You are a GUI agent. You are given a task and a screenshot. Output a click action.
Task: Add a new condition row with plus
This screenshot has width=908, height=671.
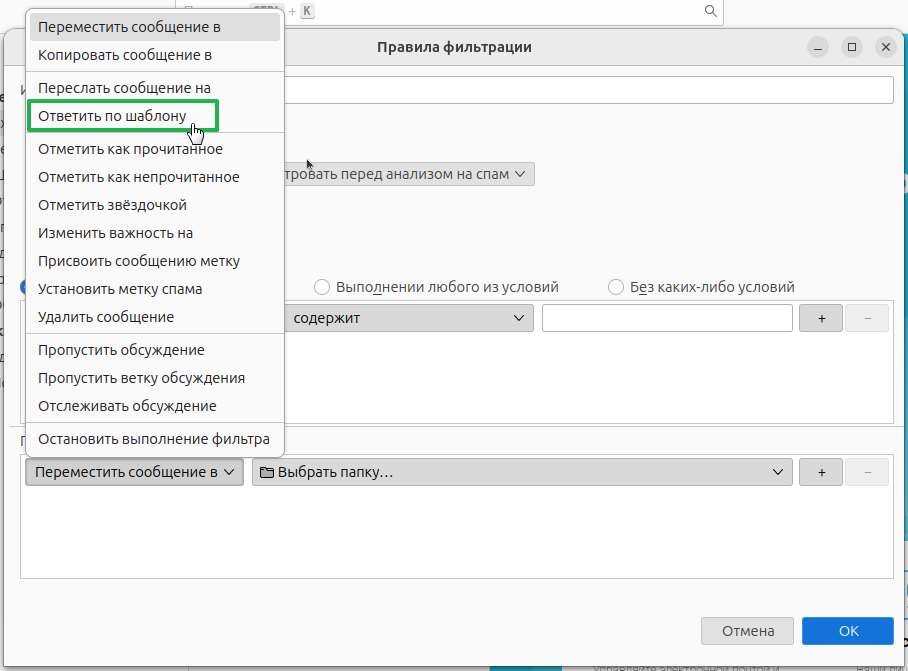pyautogui.click(x=822, y=318)
